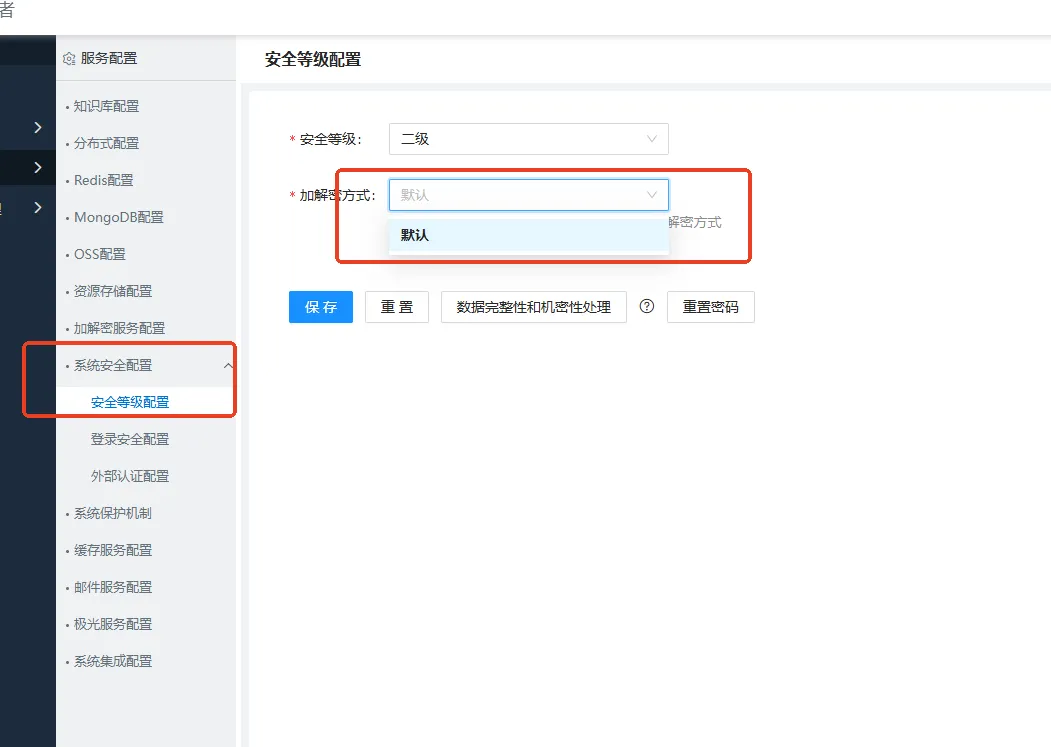The image size is (1051, 747).
Task: Expand the highlighted row chevron in dark sidebar
Action: [38, 167]
